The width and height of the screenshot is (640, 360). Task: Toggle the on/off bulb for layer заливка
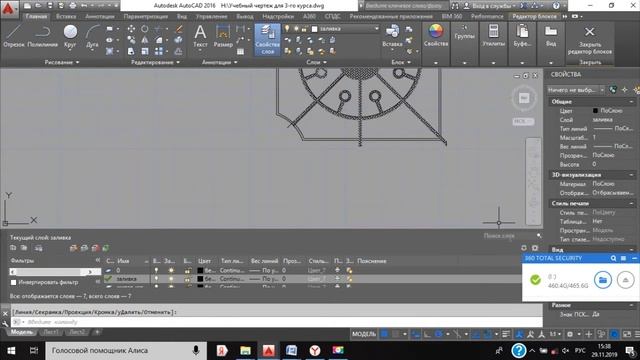coord(156,279)
